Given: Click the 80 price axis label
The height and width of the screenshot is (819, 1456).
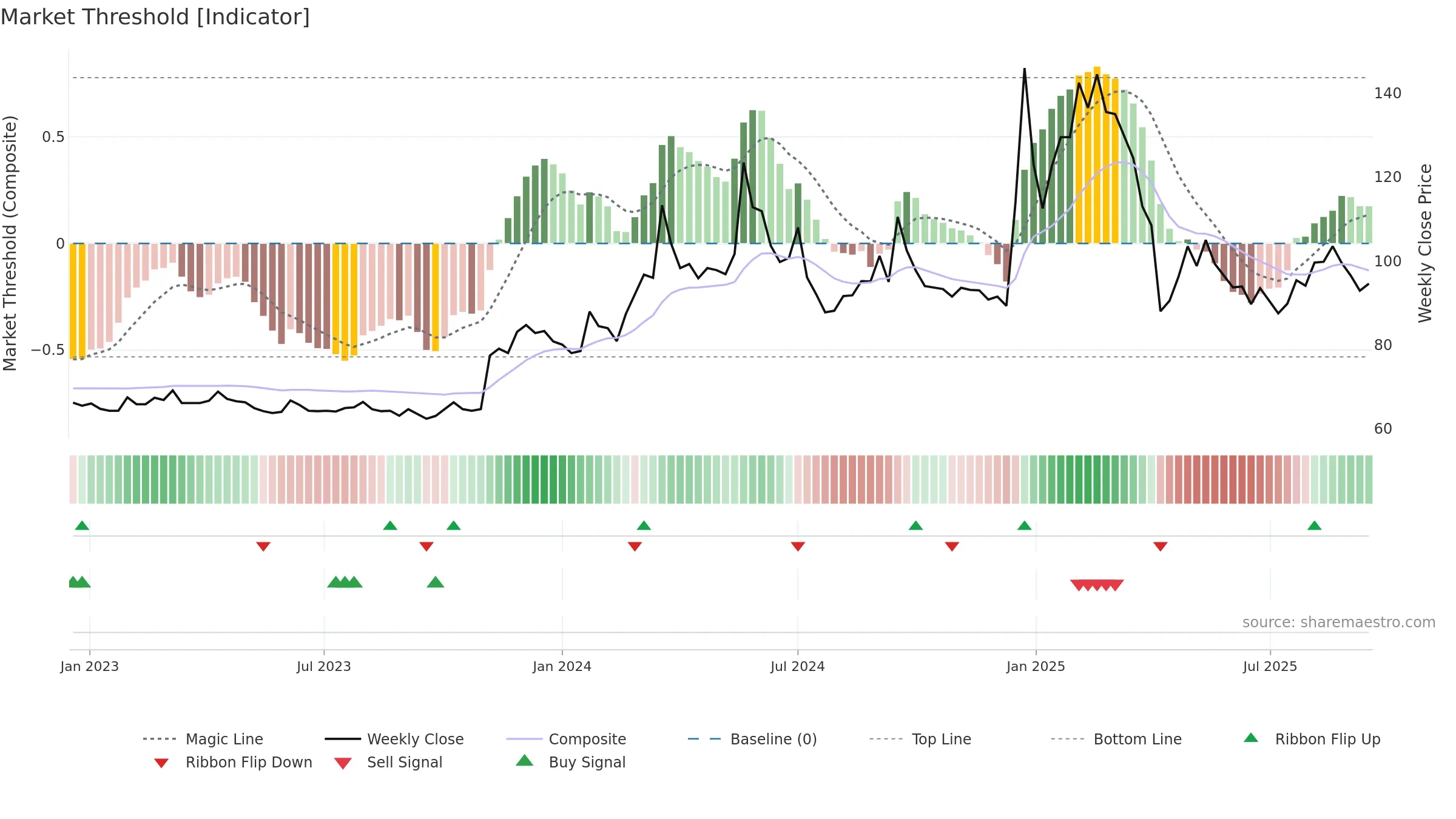Looking at the screenshot, I should click(1383, 345).
